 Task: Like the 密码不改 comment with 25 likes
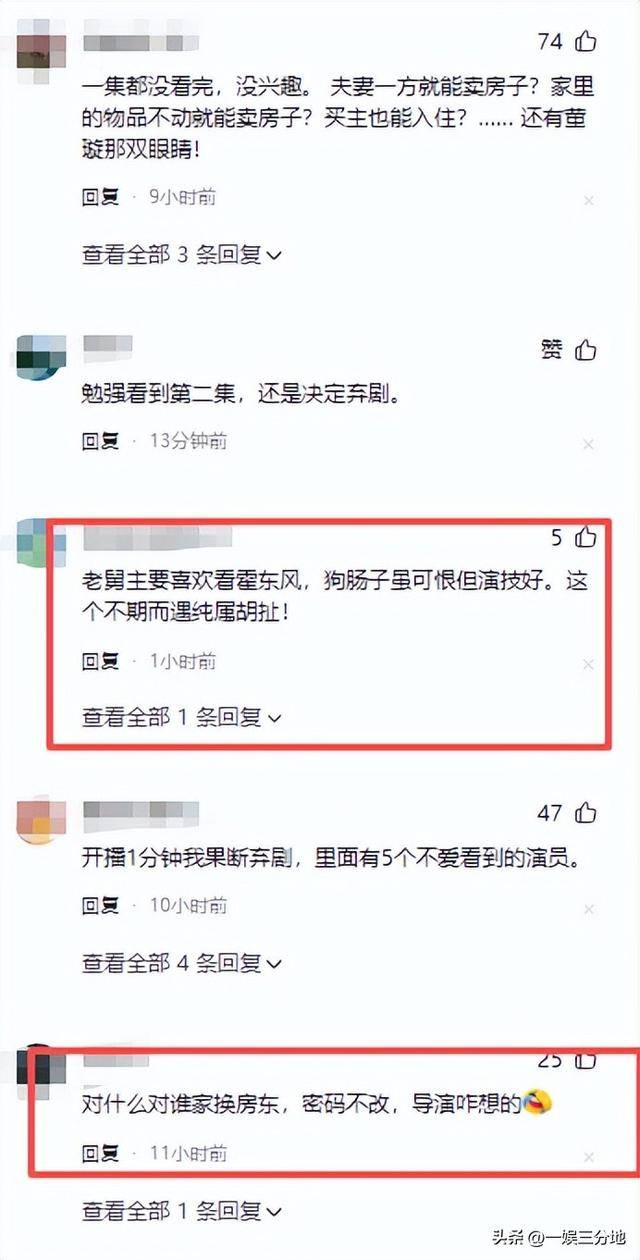coord(586,1060)
